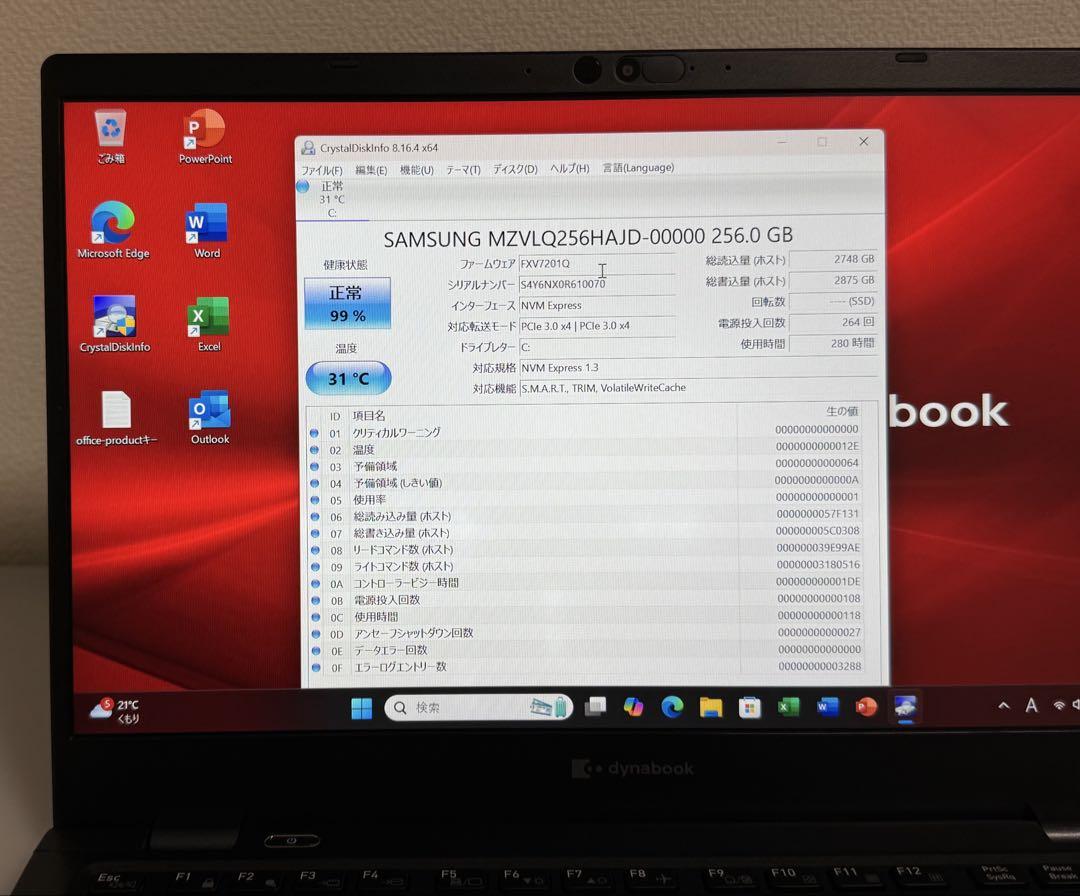Click the 総書込量 value 2875 GB
Screen dimensions: 1080x896
click(833, 280)
